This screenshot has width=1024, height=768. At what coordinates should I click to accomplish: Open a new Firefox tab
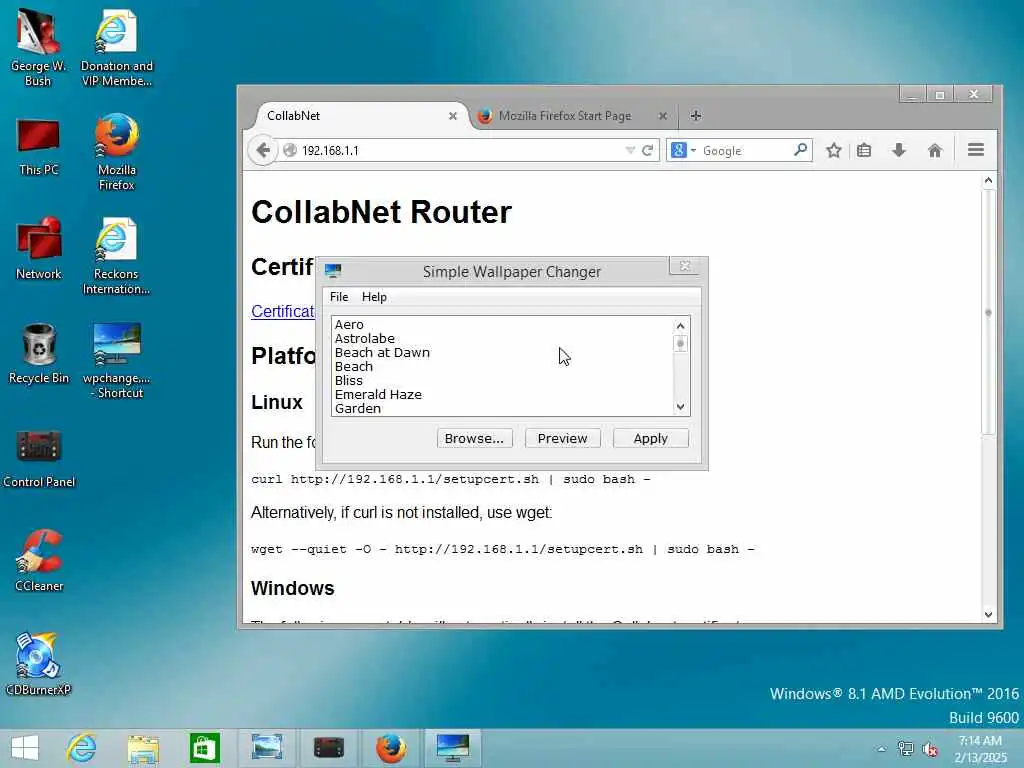click(x=696, y=116)
